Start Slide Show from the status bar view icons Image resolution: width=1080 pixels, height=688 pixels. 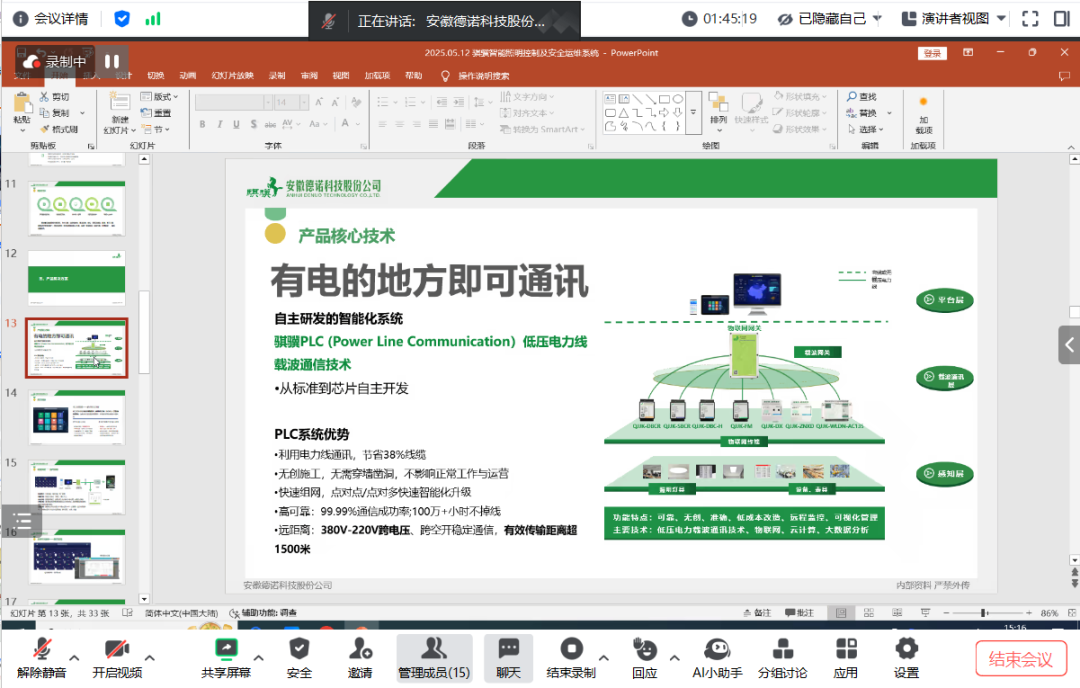pyautogui.click(x=926, y=613)
